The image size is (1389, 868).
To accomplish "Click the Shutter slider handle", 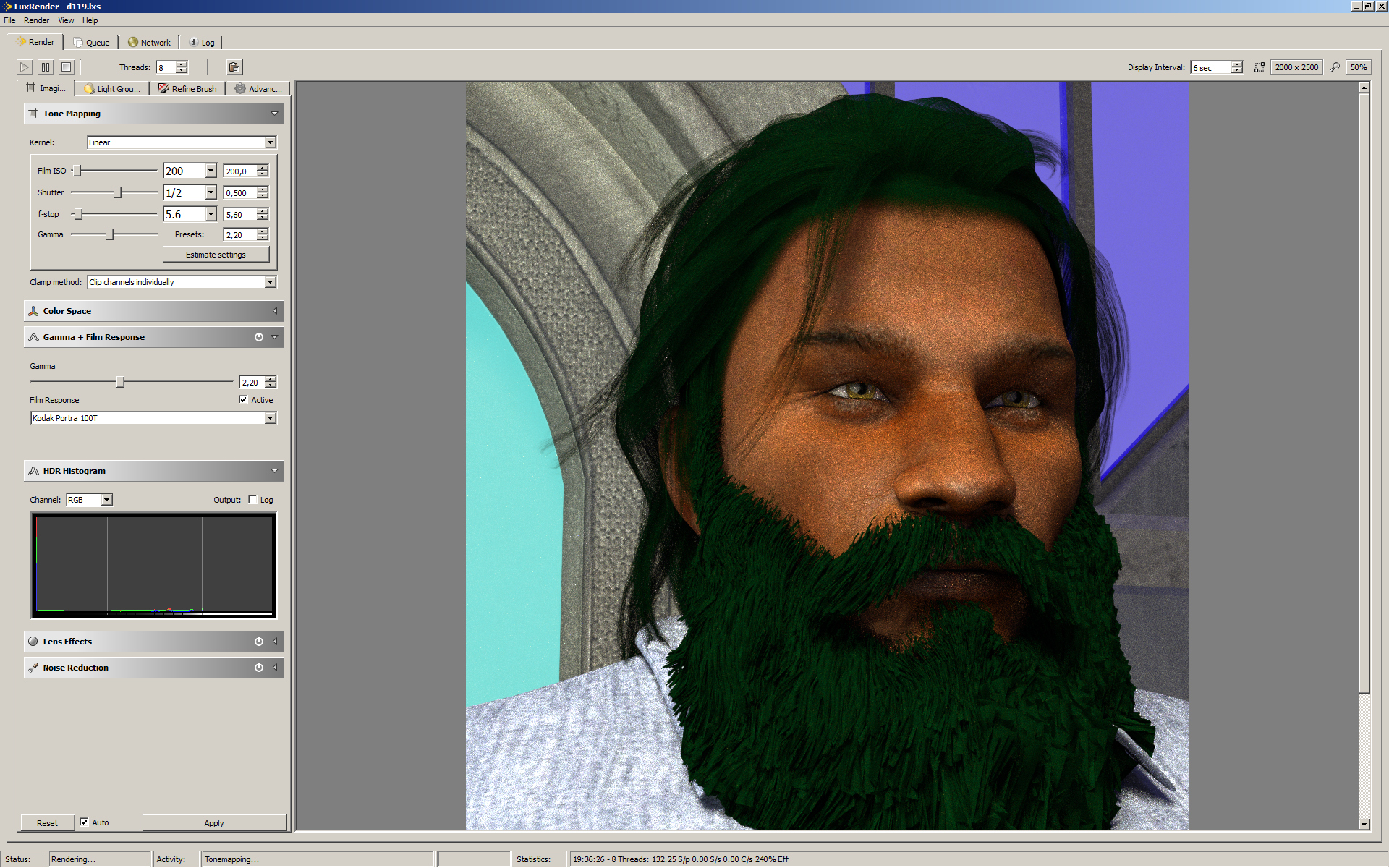I will point(117,192).
